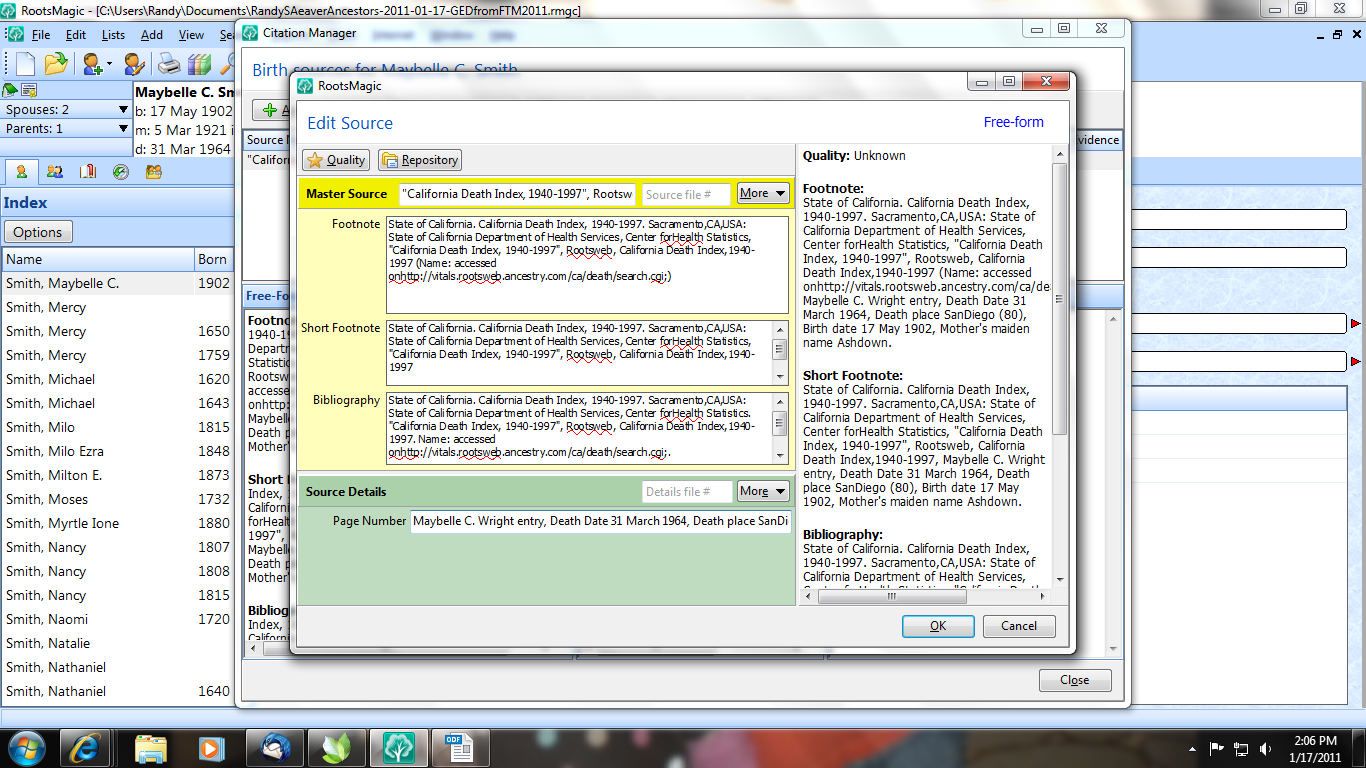Screen dimensions: 1366x768
Task: Open Windows Explorer from the taskbar
Action: tap(150, 747)
